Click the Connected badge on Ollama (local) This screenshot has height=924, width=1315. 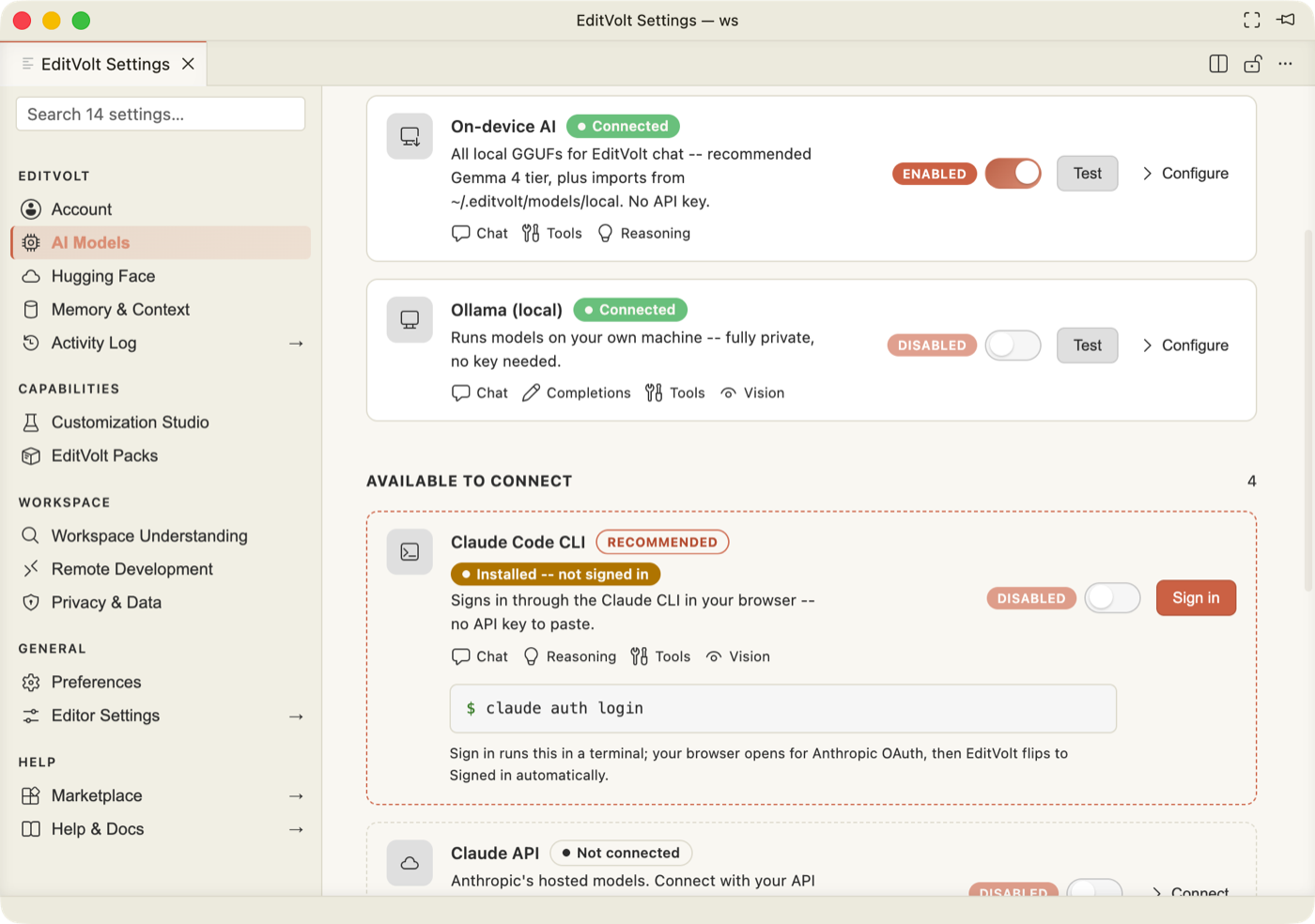tap(630, 309)
